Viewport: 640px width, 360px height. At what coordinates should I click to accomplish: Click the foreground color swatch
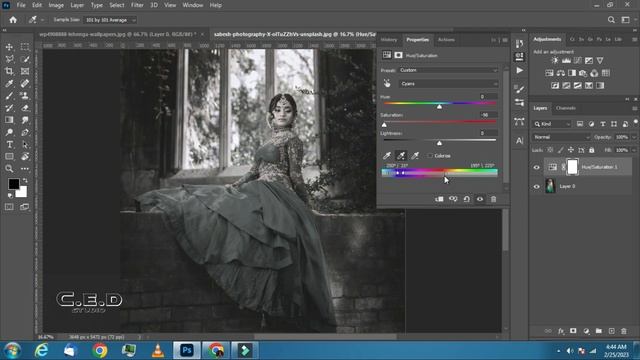[x=13, y=184]
